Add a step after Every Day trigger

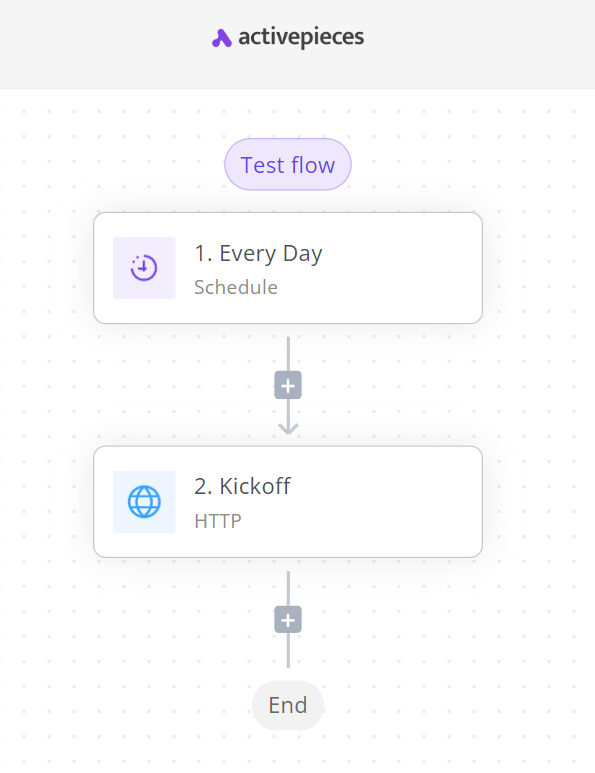(x=288, y=385)
